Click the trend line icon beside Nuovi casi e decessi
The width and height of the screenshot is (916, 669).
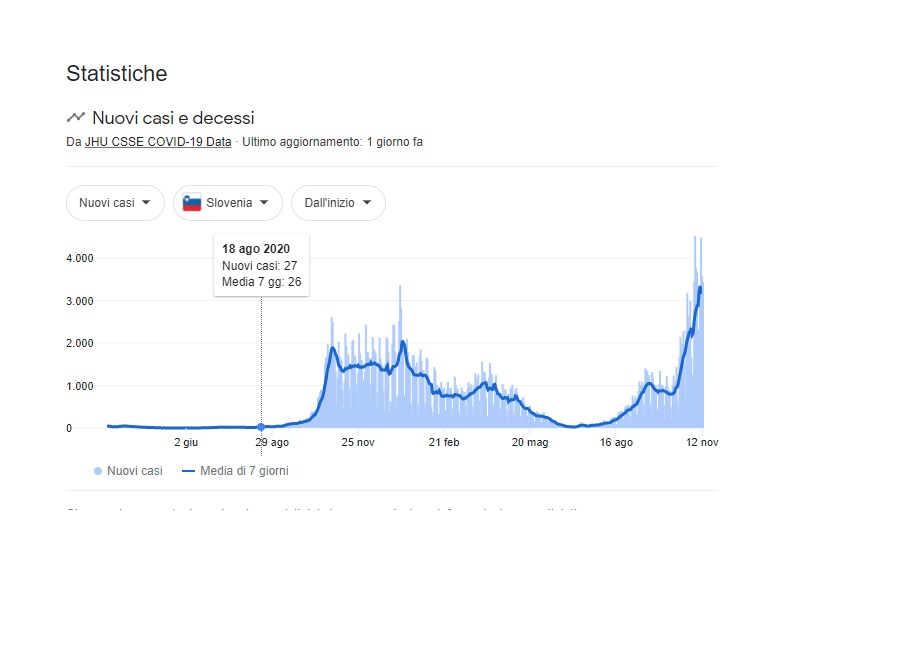76,117
